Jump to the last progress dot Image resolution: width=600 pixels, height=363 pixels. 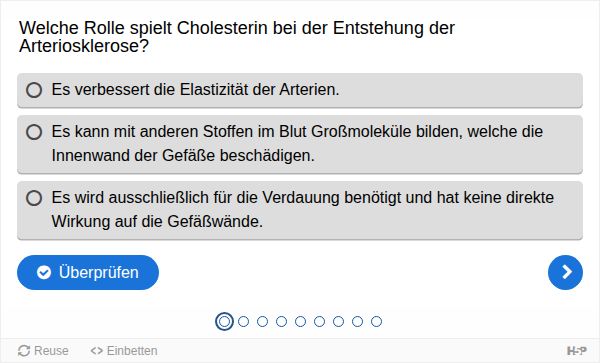pos(377,321)
